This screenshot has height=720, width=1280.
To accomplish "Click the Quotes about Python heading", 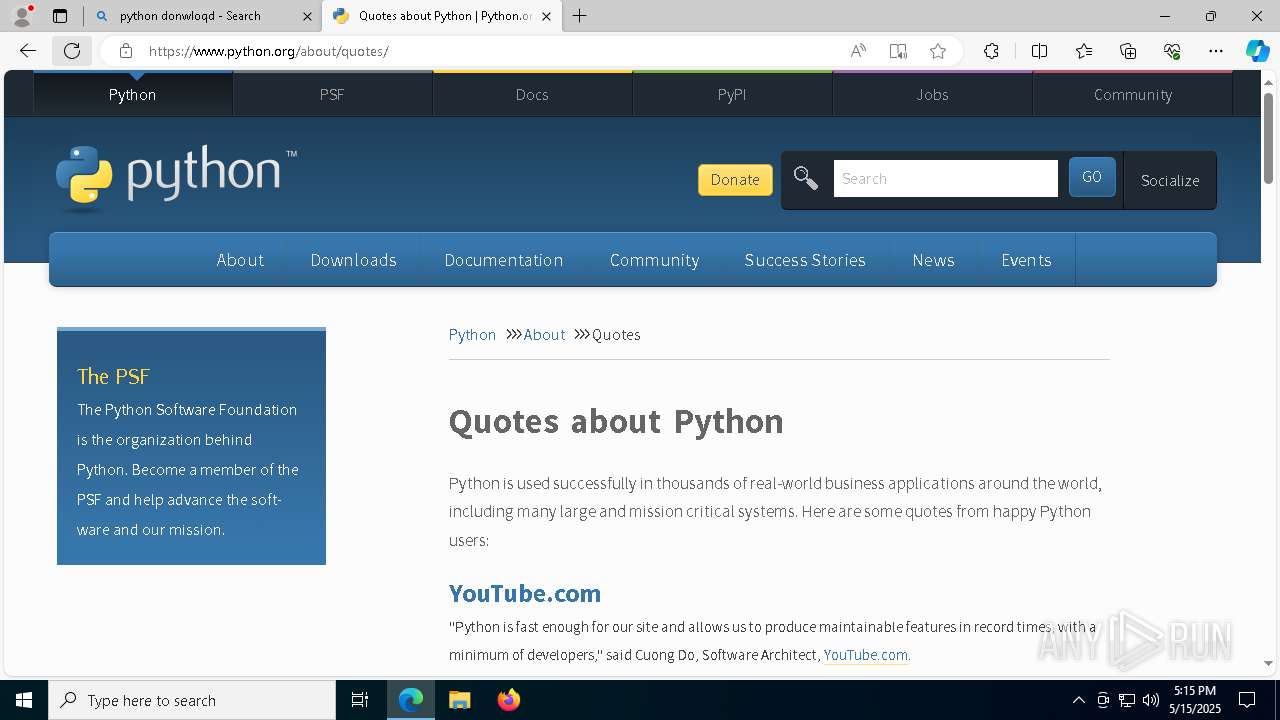I will pos(616,421).
